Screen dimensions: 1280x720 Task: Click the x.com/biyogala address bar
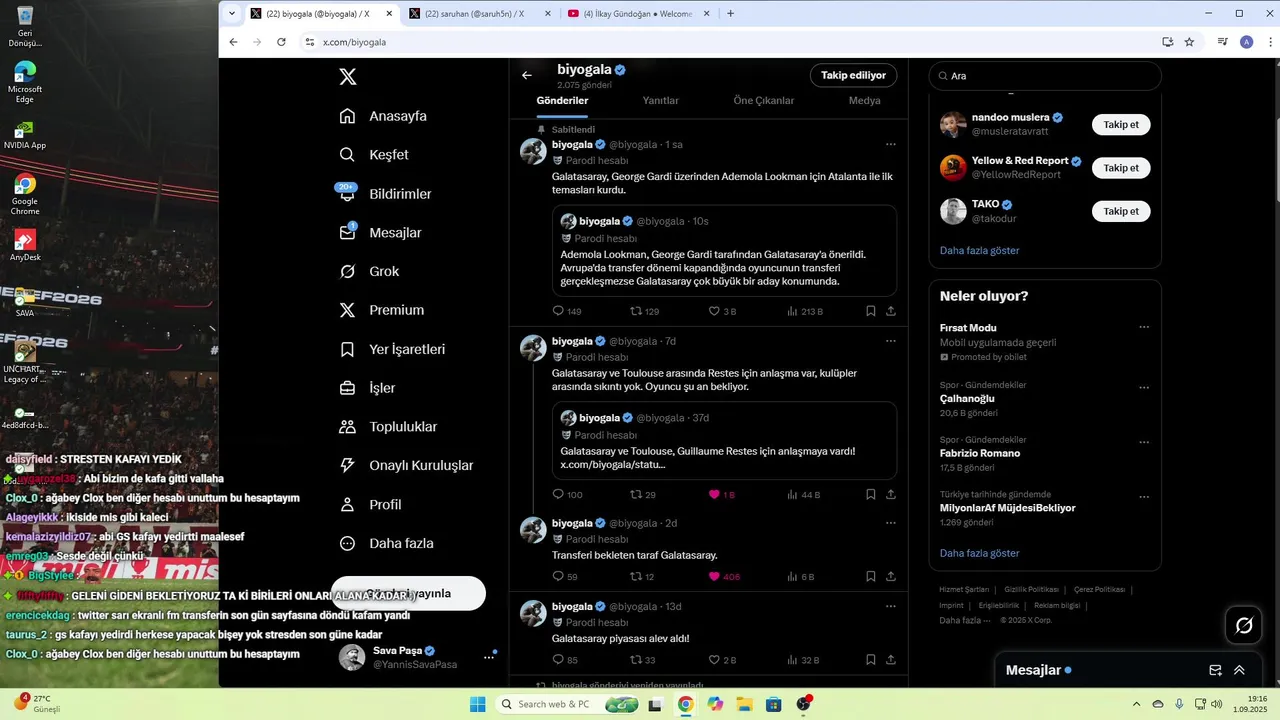[730, 42]
